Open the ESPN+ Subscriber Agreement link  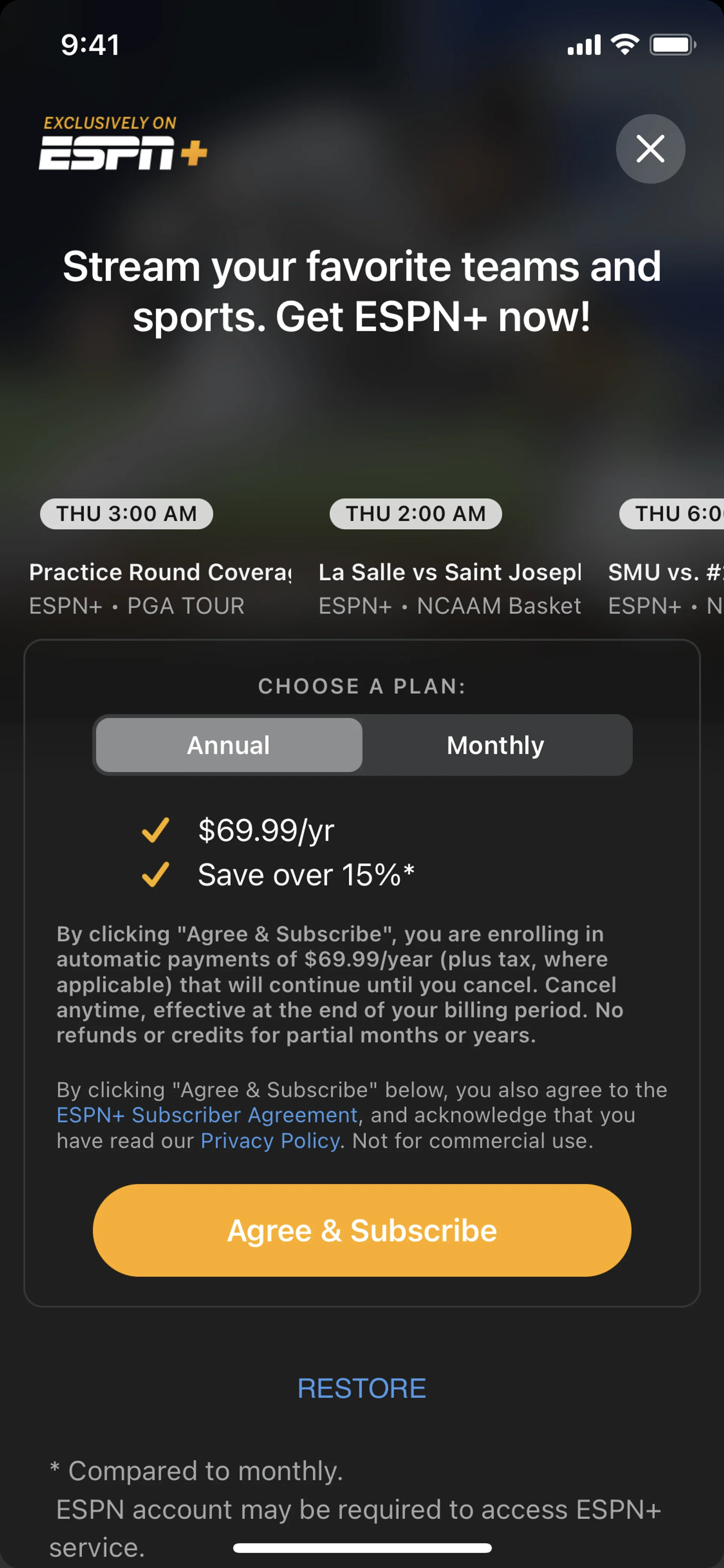click(207, 1115)
